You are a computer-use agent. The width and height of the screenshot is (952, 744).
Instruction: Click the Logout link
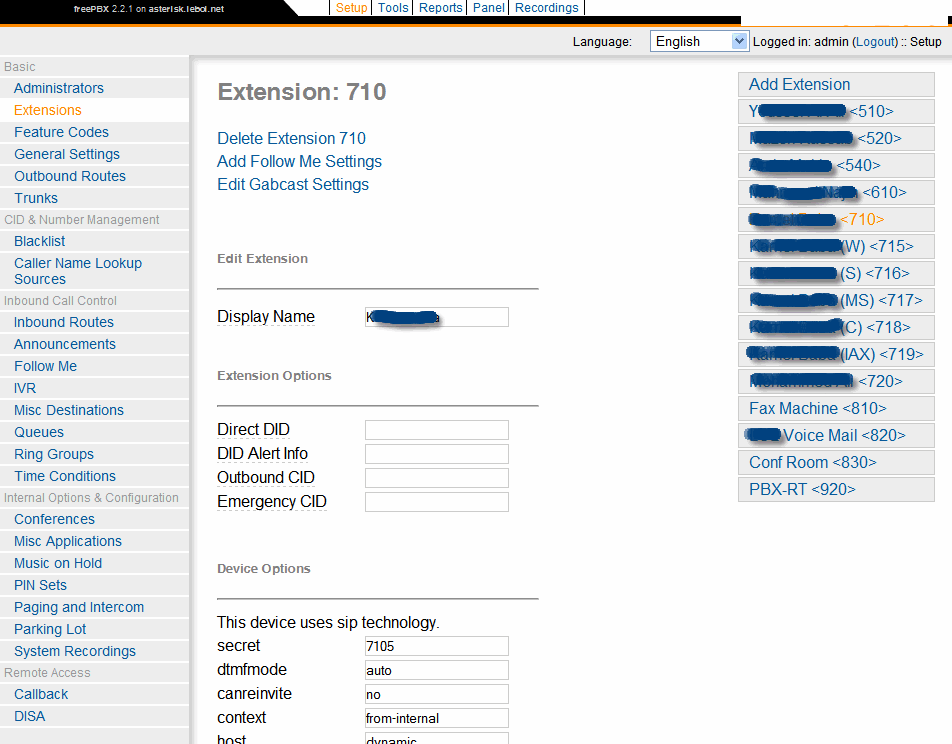(876, 42)
